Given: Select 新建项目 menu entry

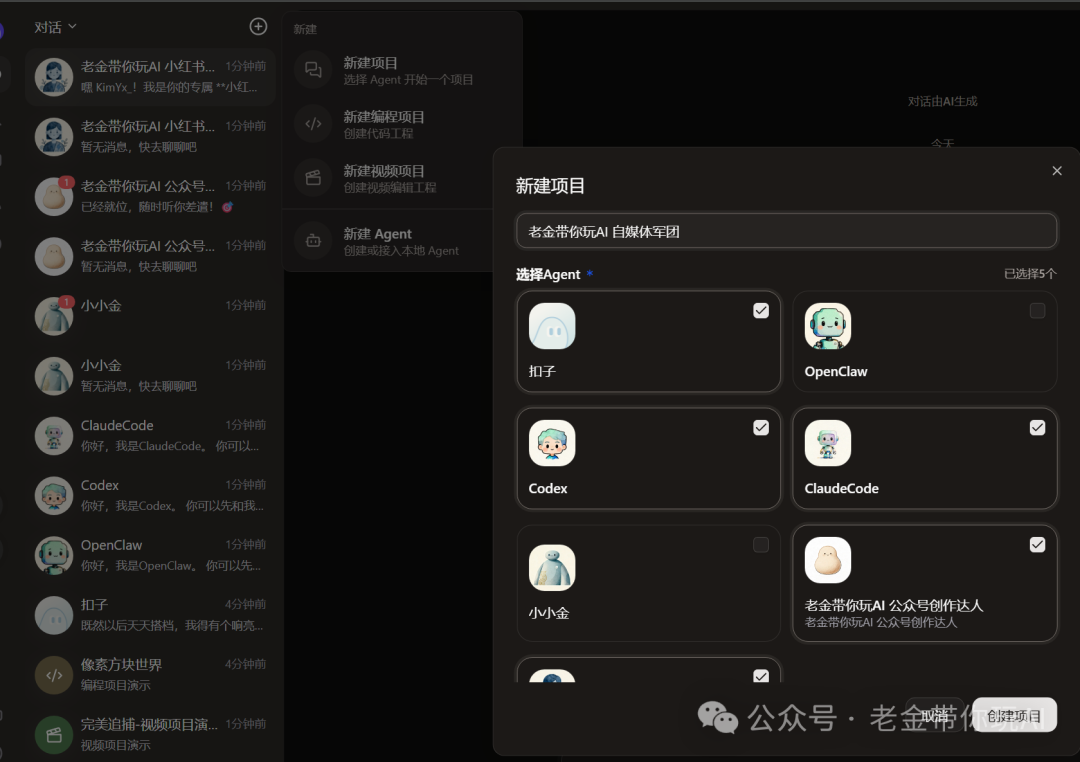Looking at the screenshot, I should [x=402, y=70].
